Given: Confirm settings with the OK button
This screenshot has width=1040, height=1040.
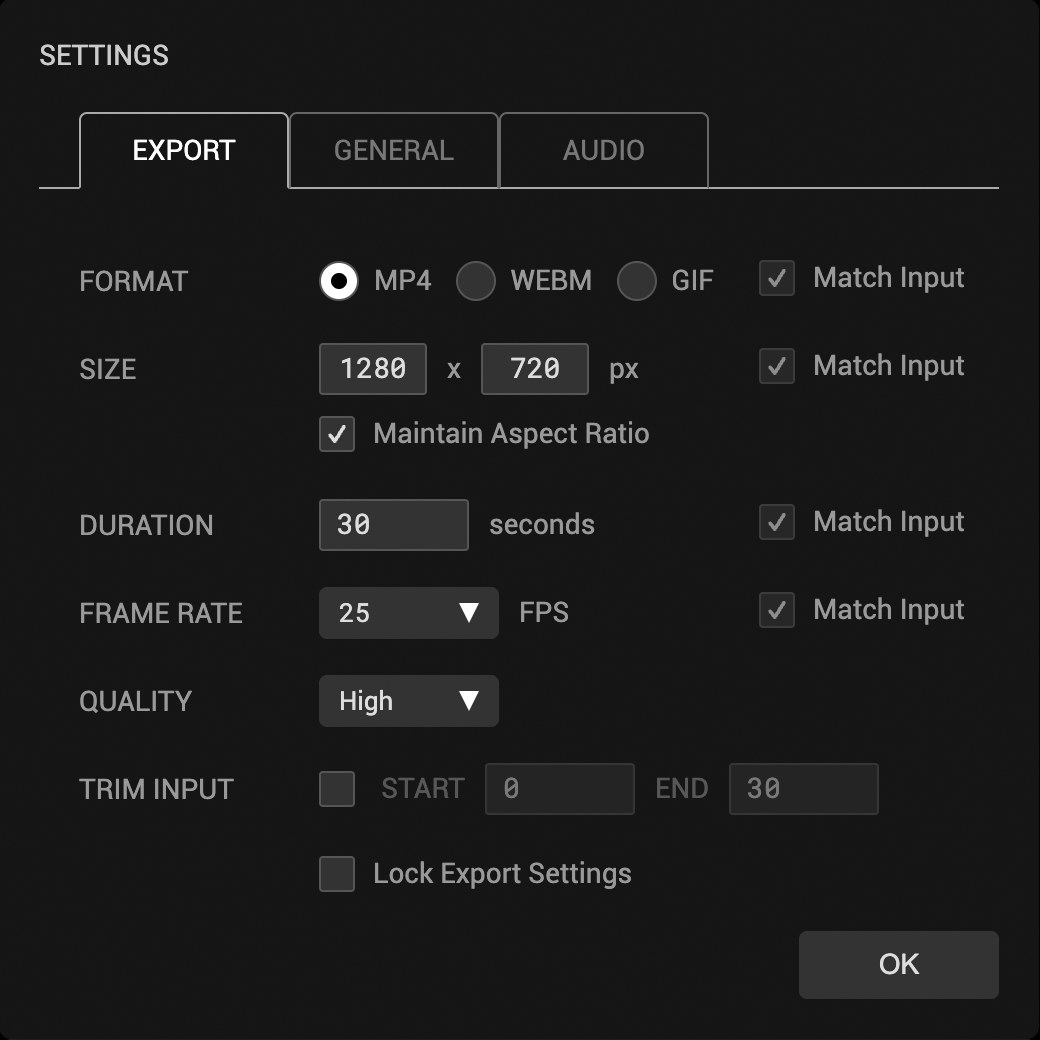Looking at the screenshot, I should [899, 964].
